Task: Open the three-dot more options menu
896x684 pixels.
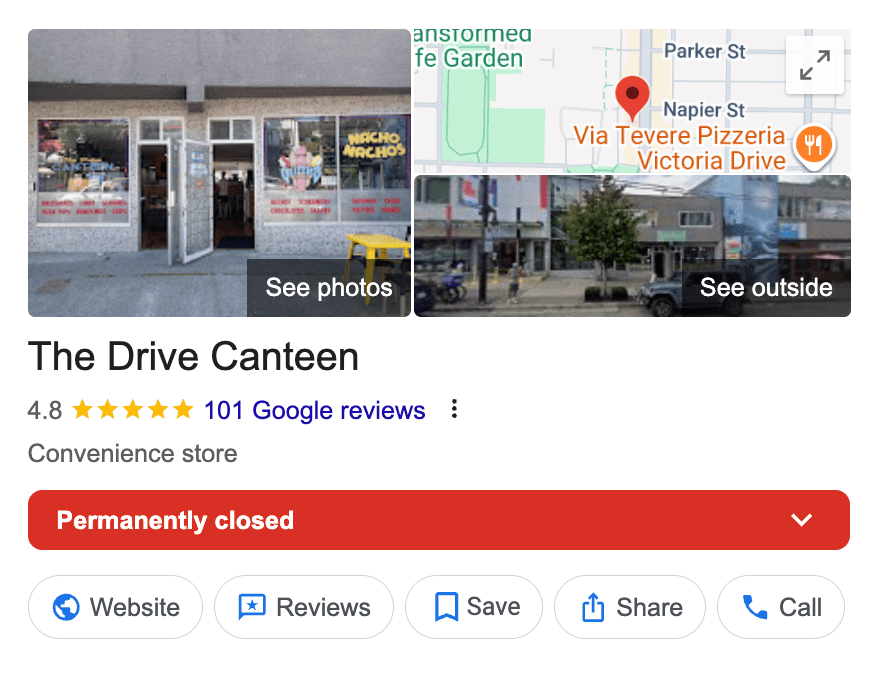Action: [x=454, y=409]
